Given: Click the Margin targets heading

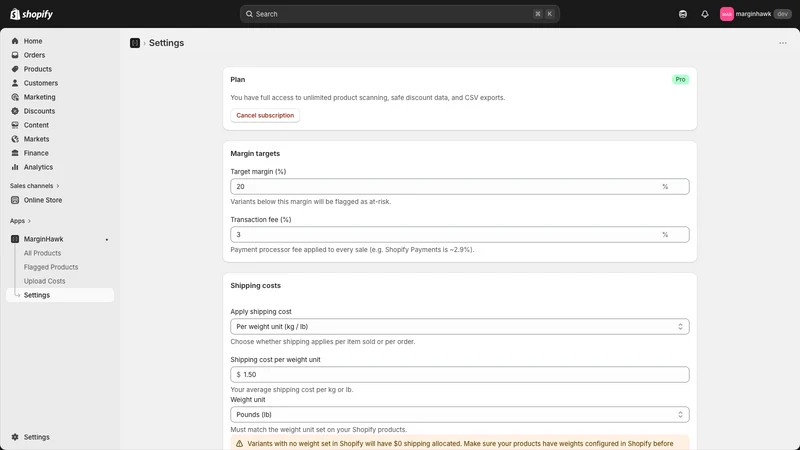Looking at the screenshot, I should tap(255, 154).
